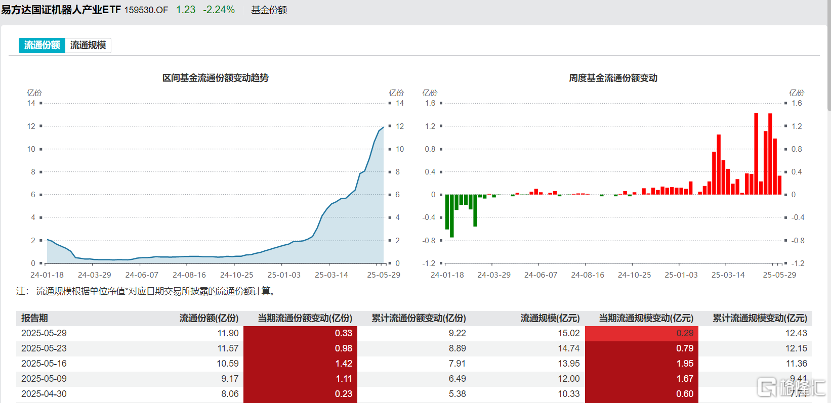Image resolution: width=832 pixels, height=404 pixels.
Task: Click the 流通规模(亿元) column header
Action: click(549, 319)
